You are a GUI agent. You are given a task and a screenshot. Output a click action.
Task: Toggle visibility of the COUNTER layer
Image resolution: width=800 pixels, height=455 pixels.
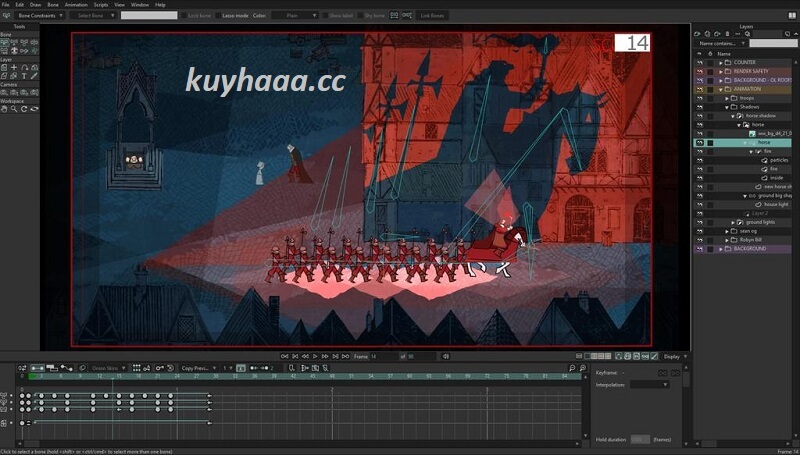(699, 62)
